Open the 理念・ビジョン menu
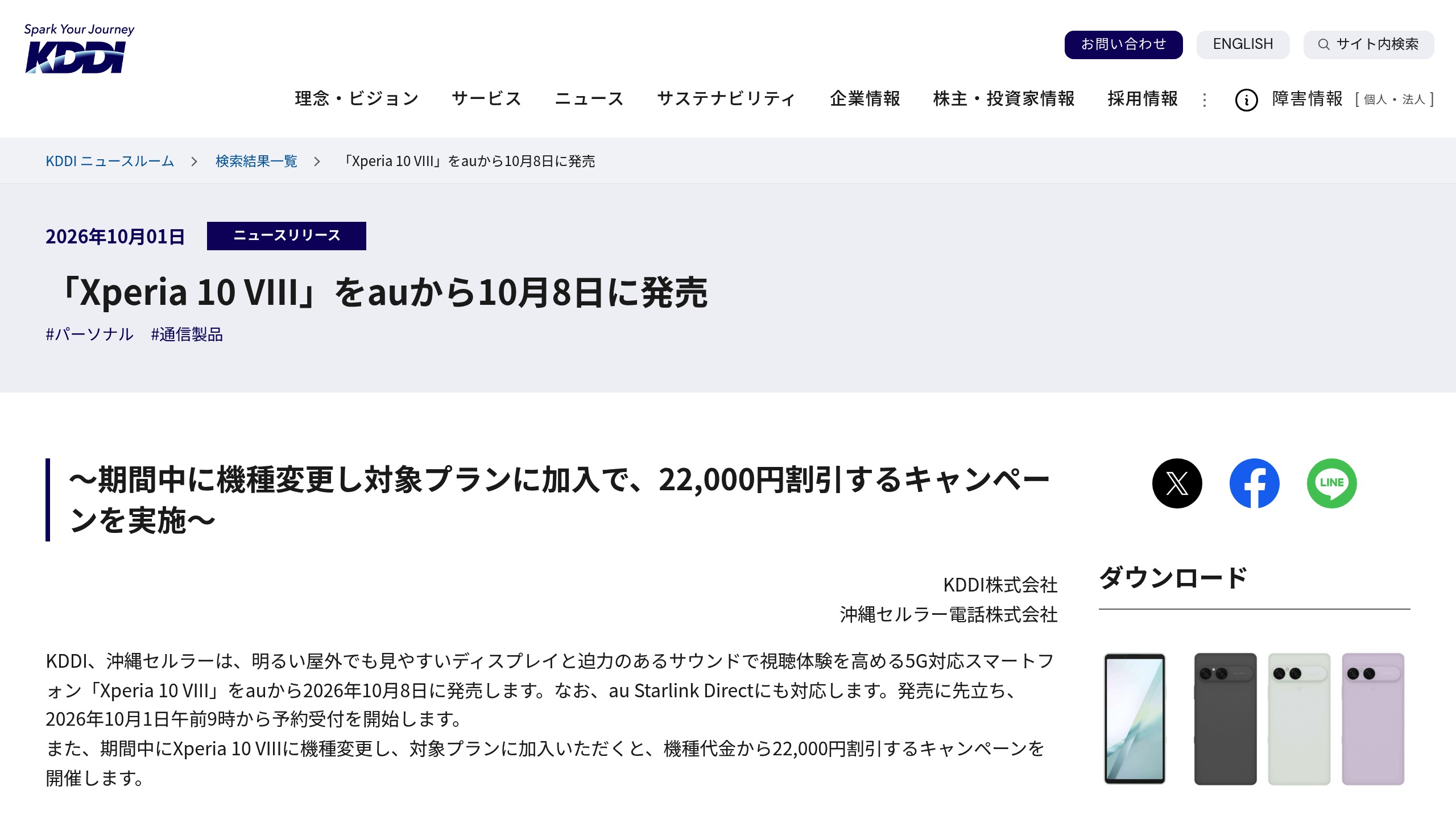This screenshot has height=819, width=1456. (x=357, y=98)
